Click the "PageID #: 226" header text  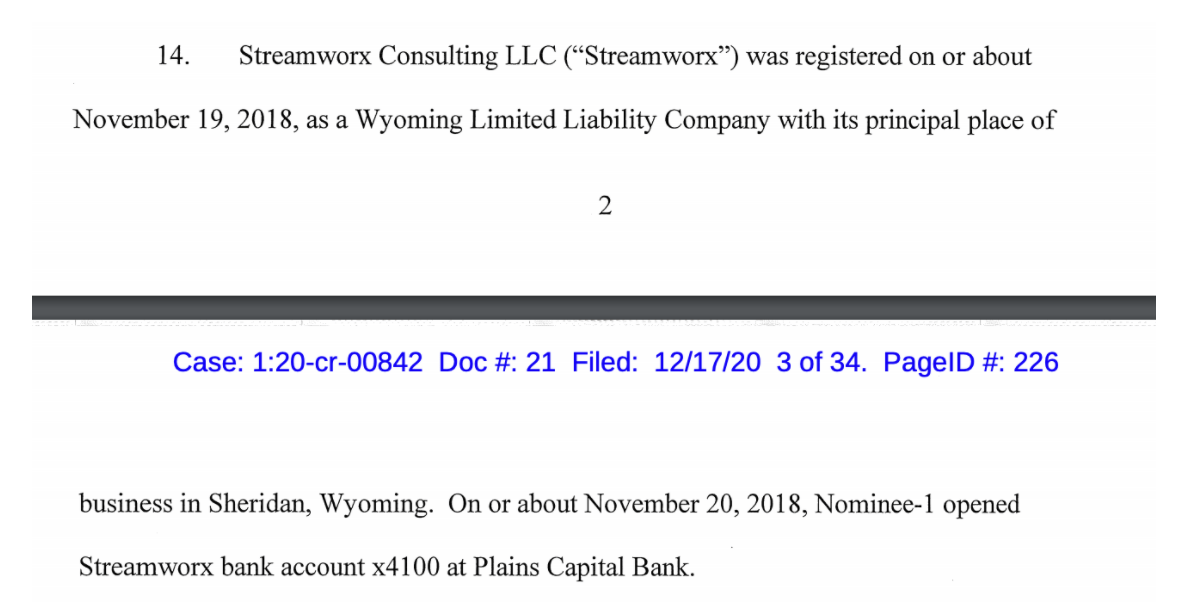pyautogui.click(x=970, y=362)
